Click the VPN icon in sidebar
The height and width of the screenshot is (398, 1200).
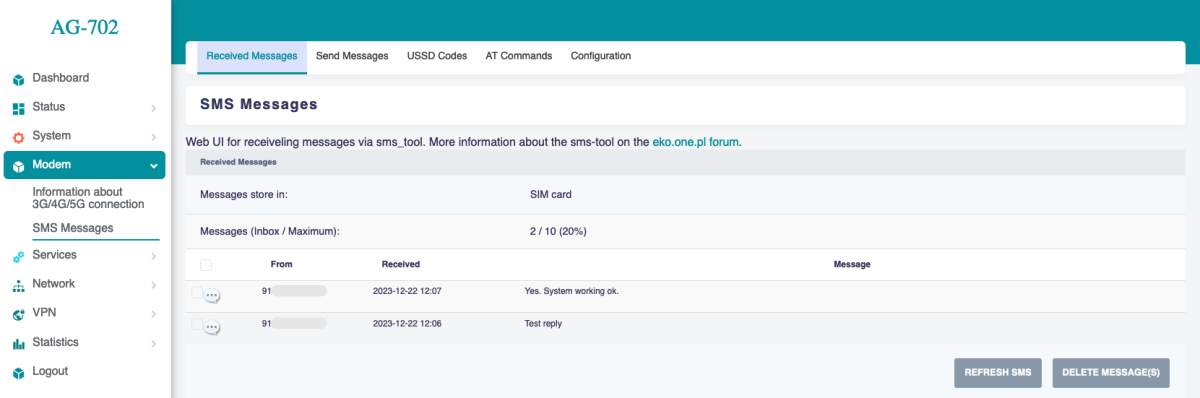18,314
